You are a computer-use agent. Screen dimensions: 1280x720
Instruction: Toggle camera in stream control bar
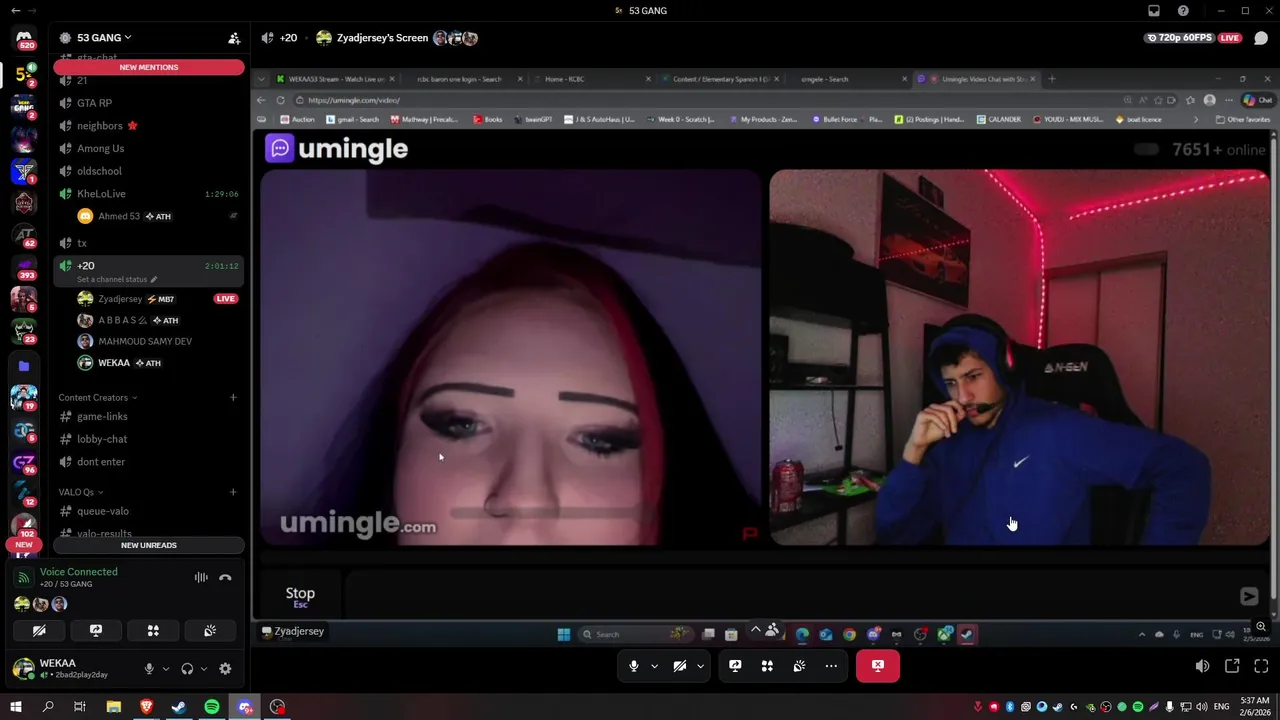point(680,666)
